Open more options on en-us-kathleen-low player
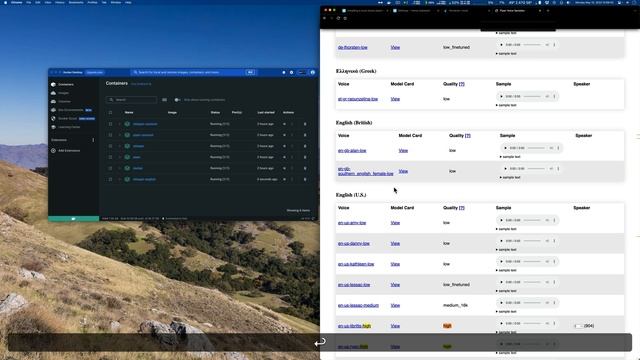 click(x=554, y=262)
